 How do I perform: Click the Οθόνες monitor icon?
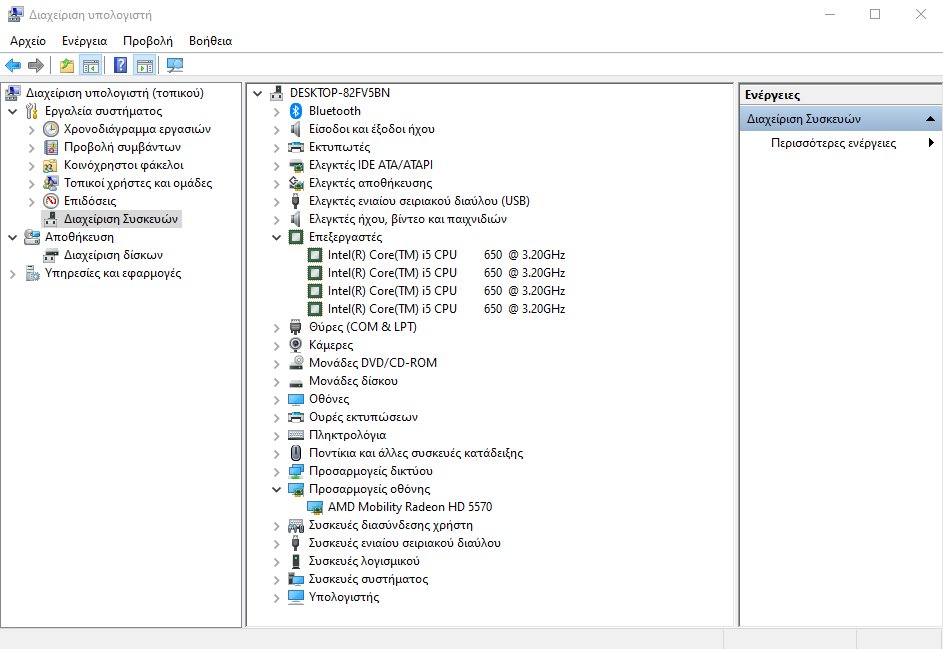coord(295,399)
